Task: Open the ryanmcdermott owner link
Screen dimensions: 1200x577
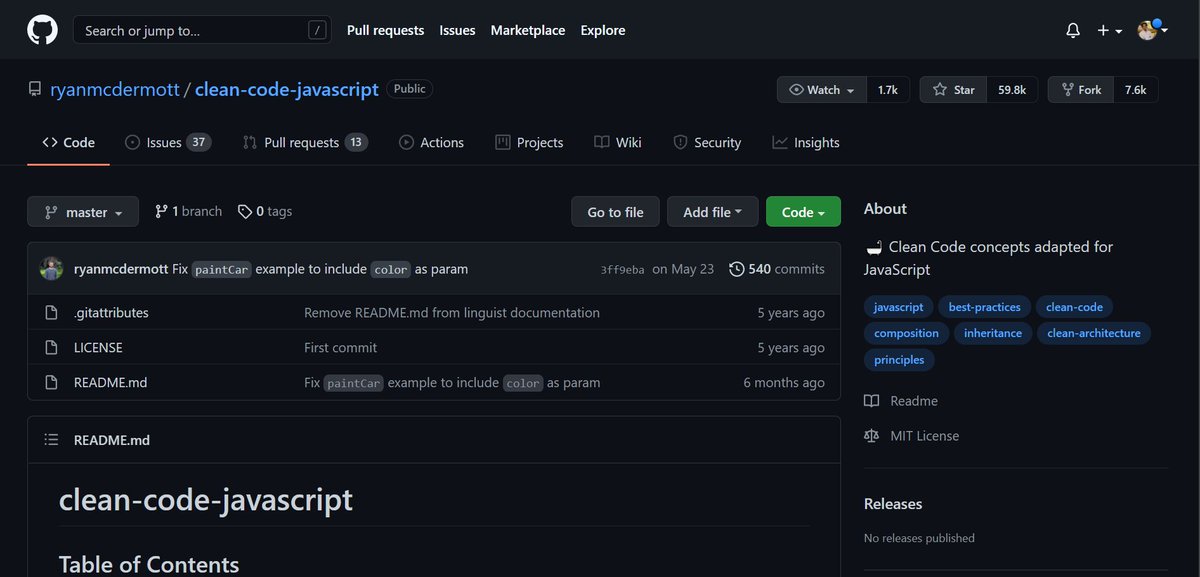Action: click(x=114, y=89)
